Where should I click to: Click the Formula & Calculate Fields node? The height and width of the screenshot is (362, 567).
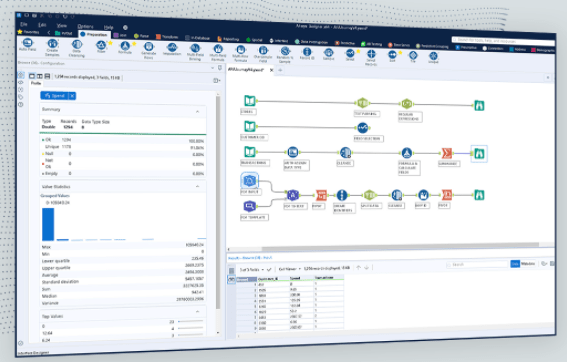pyautogui.click(x=407, y=153)
